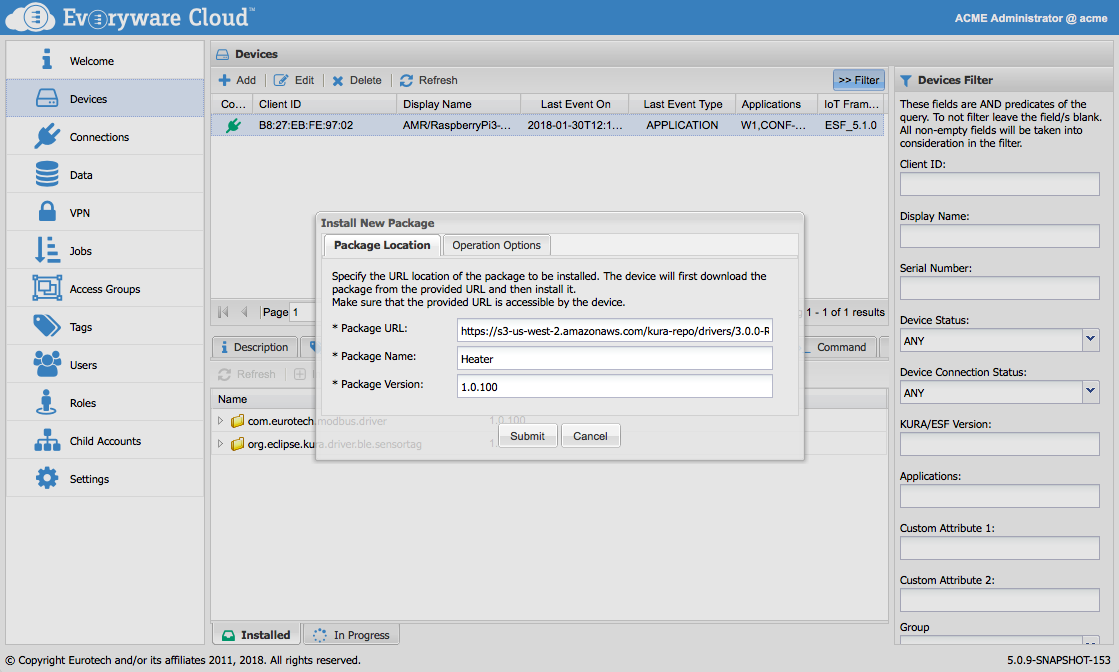The width and height of the screenshot is (1119, 672).
Task: Click the green connection status plug icon
Action: [x=233, y=126]
